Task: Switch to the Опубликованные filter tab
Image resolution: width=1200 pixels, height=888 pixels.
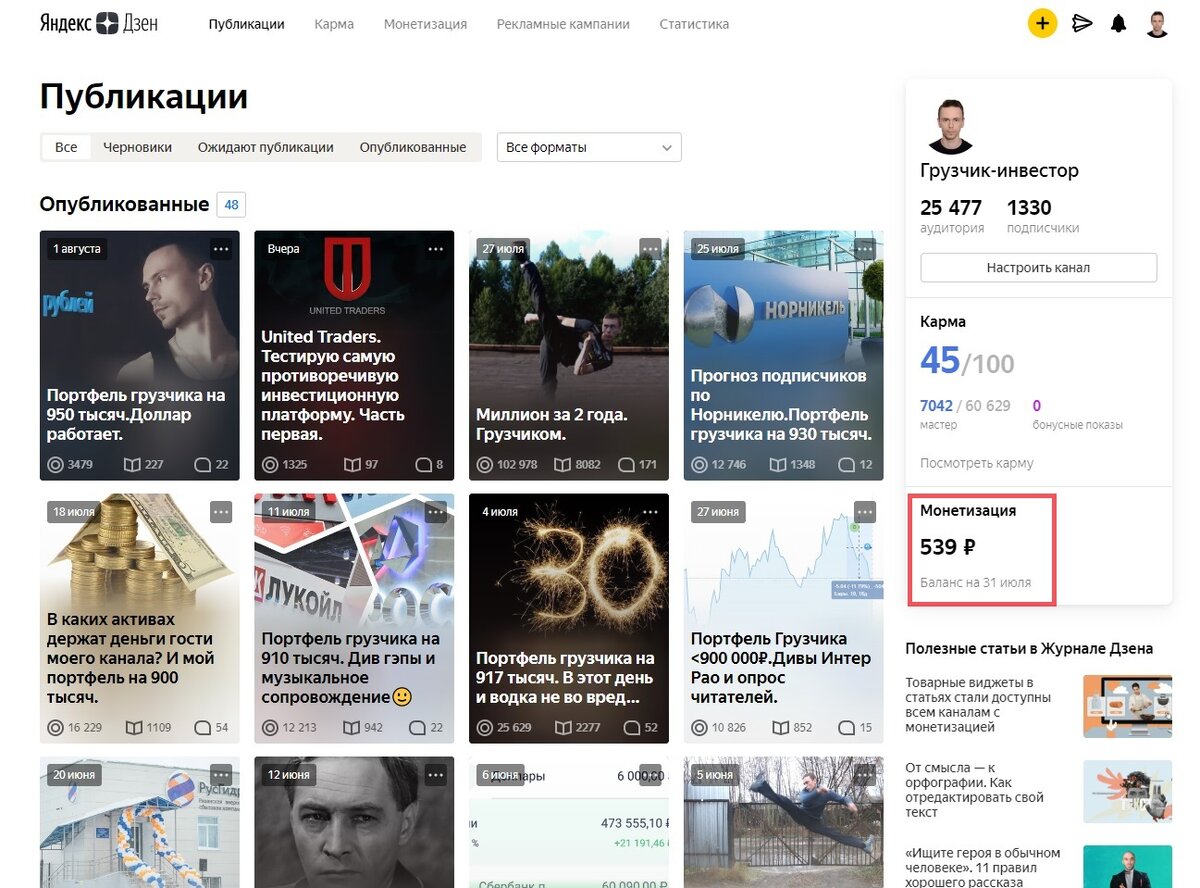Action: click(413, 147)
